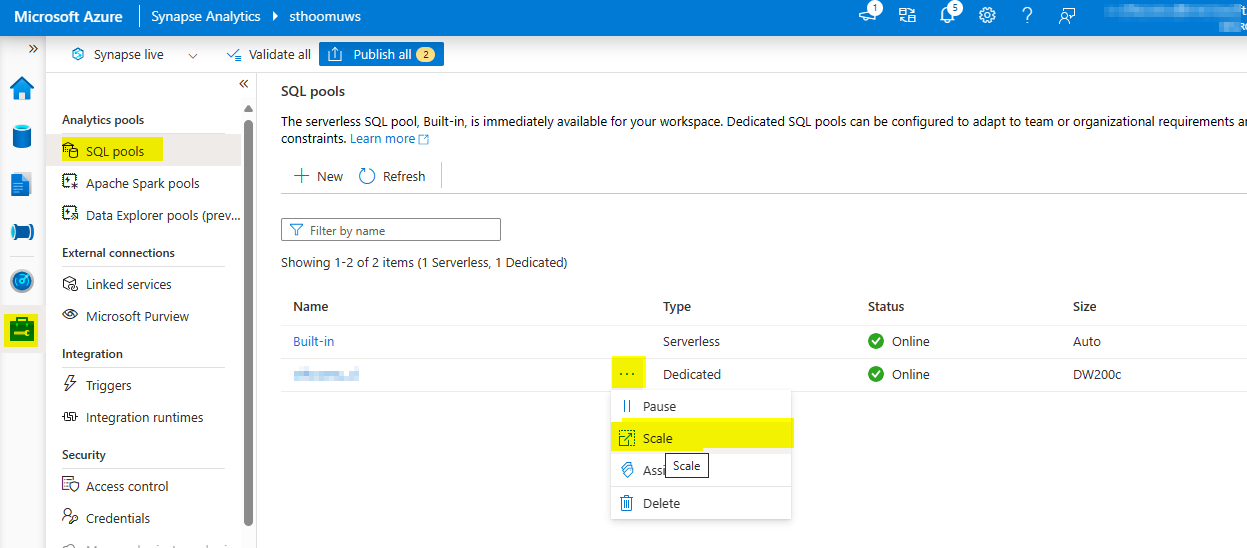Viewport: 1247px width, 548px height.
Task: Open the feedback megaphone icon
Action: [x=867, y=15]
